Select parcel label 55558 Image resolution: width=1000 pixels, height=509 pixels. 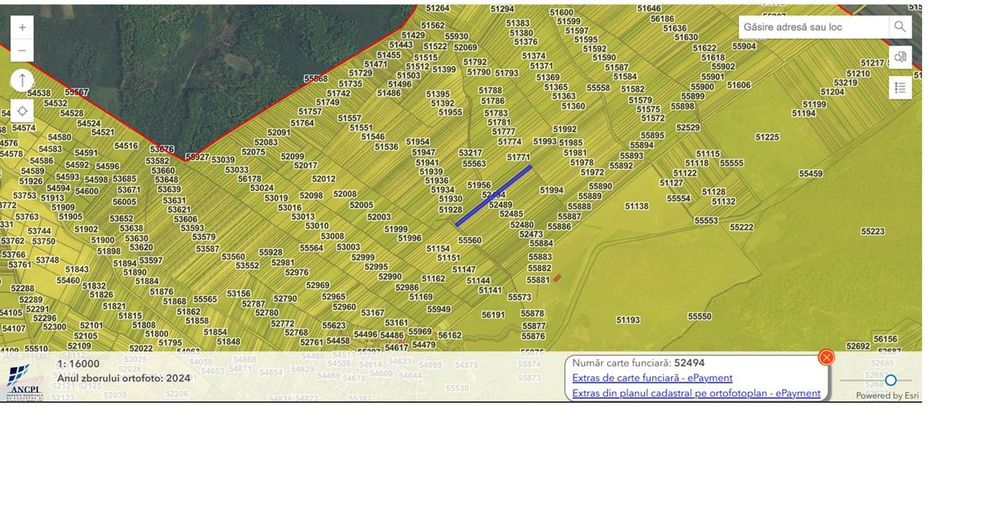click(x=598, y=88)
